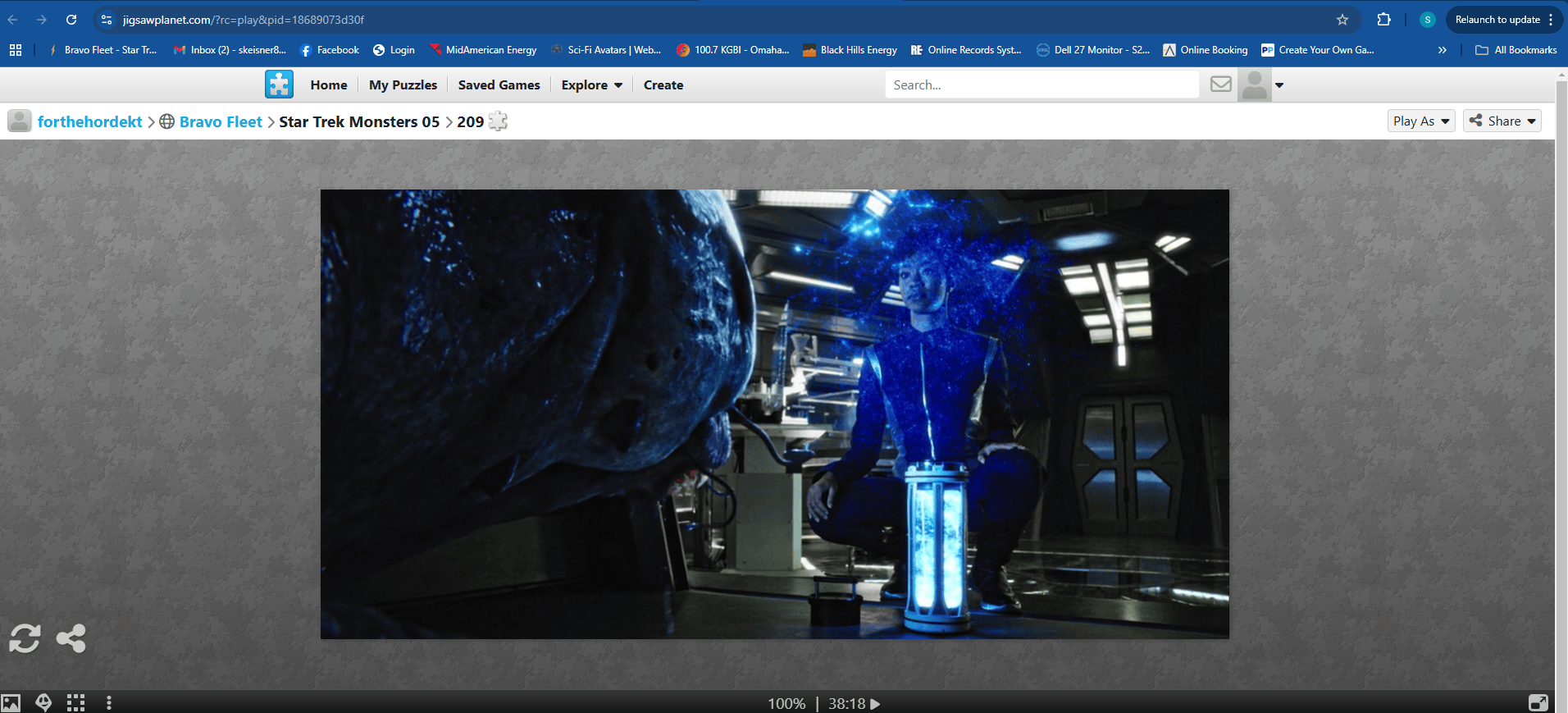Click the Jigsaw Planet puzzle-piece logo
Image resolution: width=1568 pixels, height=713 pixels.
coord(279,85)
